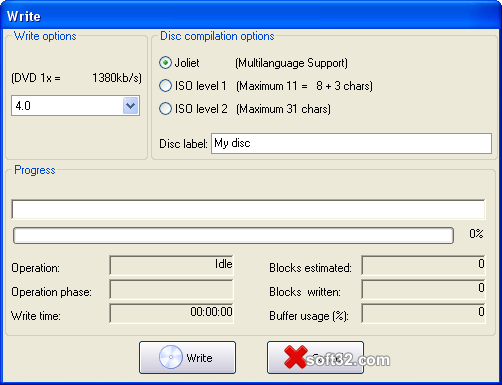Click the Operation field showing Idle
The height and width of the screenshot is (385, 502).
(171, 265)
